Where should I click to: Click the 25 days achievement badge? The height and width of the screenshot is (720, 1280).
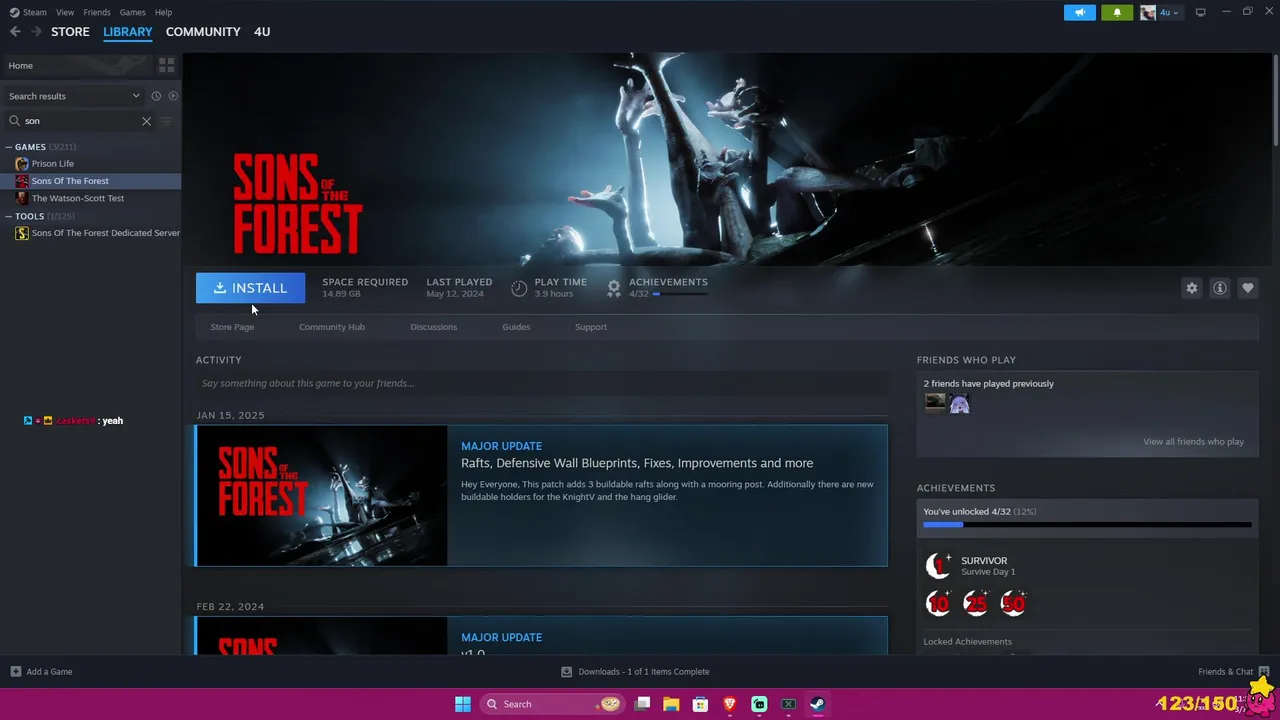[x=975, y=603]
